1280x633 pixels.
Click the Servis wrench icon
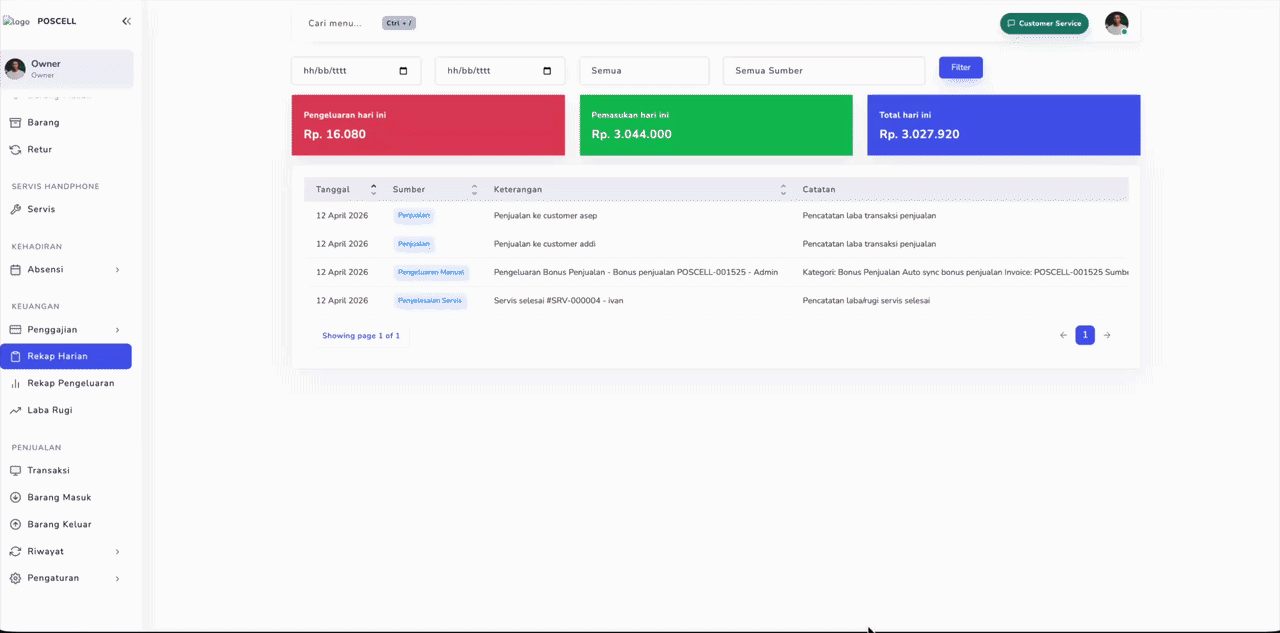[15, 210]
